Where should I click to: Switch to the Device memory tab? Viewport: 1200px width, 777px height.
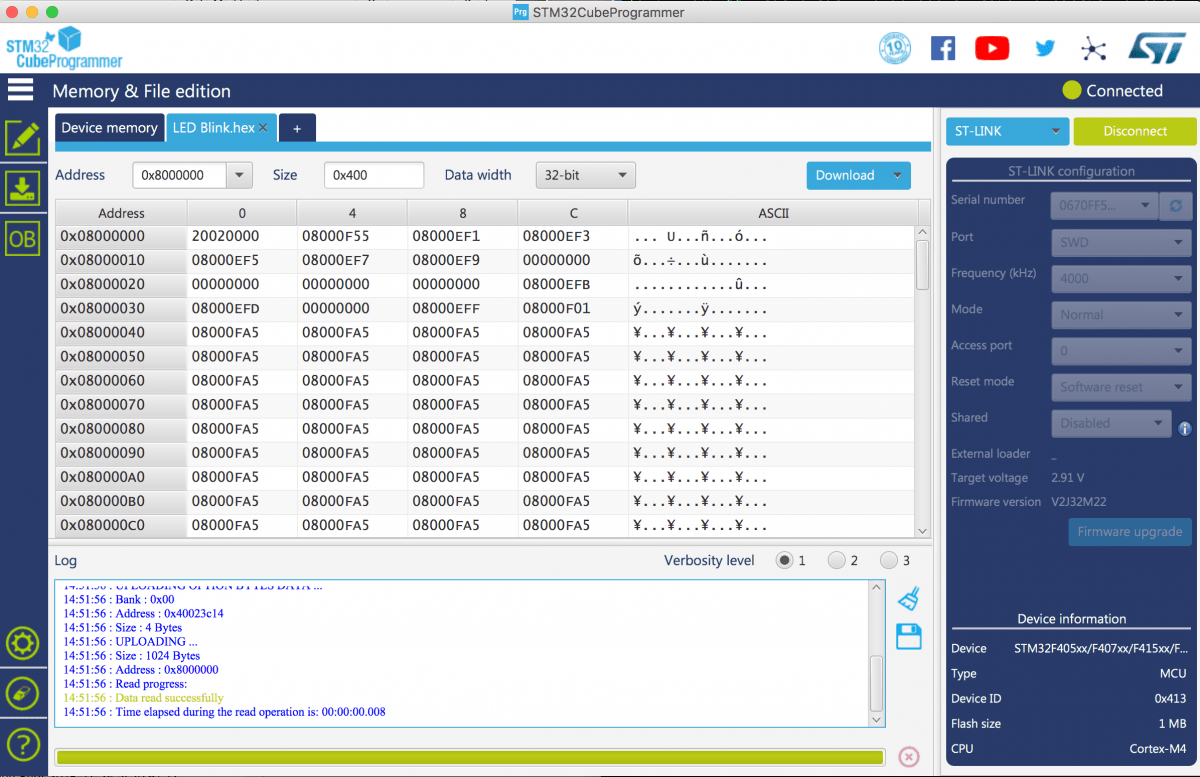coord(109,127)
